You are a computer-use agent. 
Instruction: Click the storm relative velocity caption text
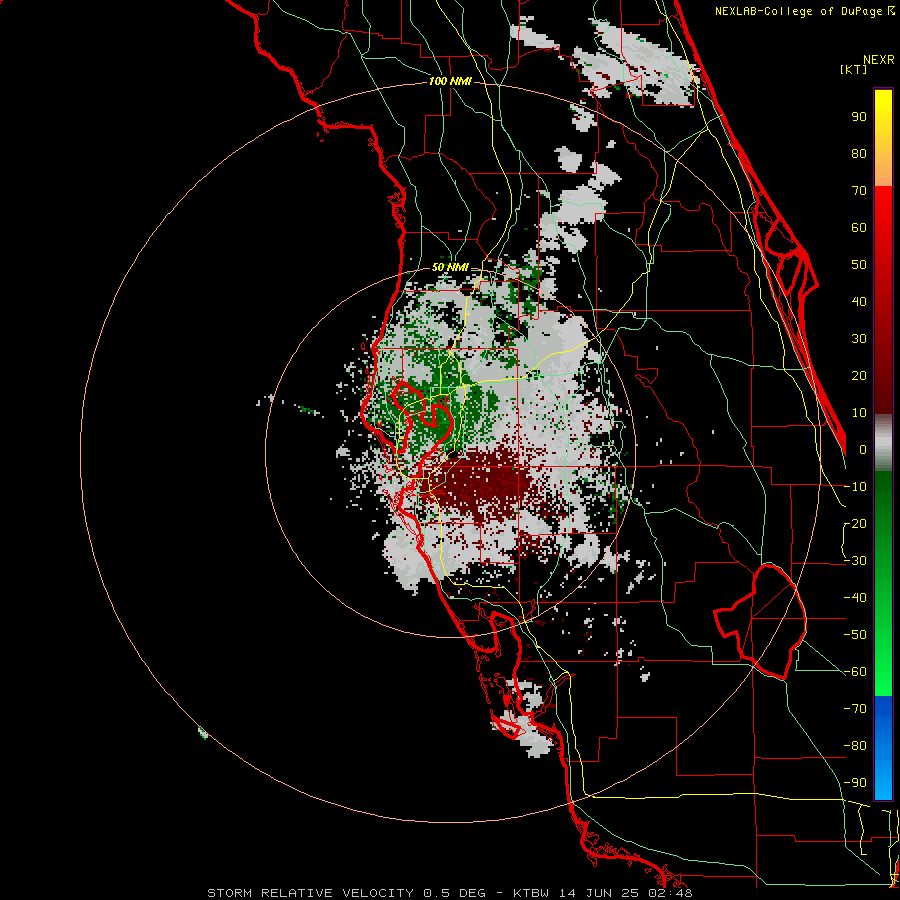pos(449,893)
